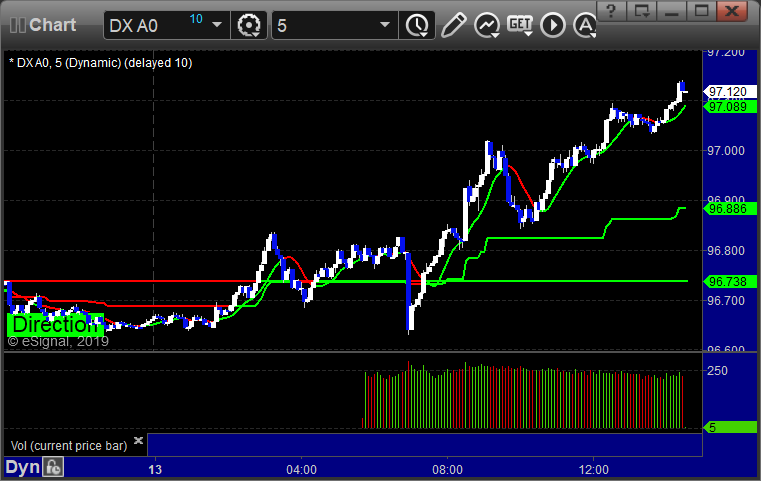Select the 97.120 current price label
Image resolution: width=761 pixels, height=481 pixels.
[730, 92]
